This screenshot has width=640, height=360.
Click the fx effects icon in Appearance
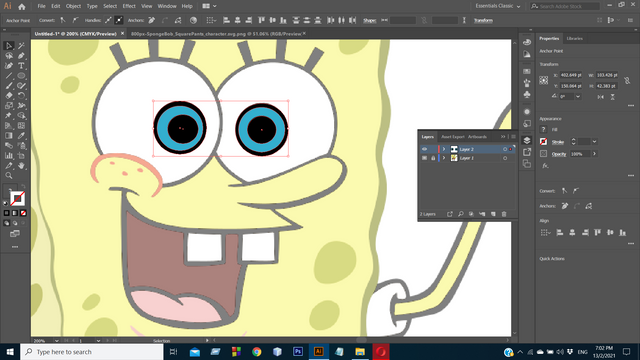[x=545, y=166]
